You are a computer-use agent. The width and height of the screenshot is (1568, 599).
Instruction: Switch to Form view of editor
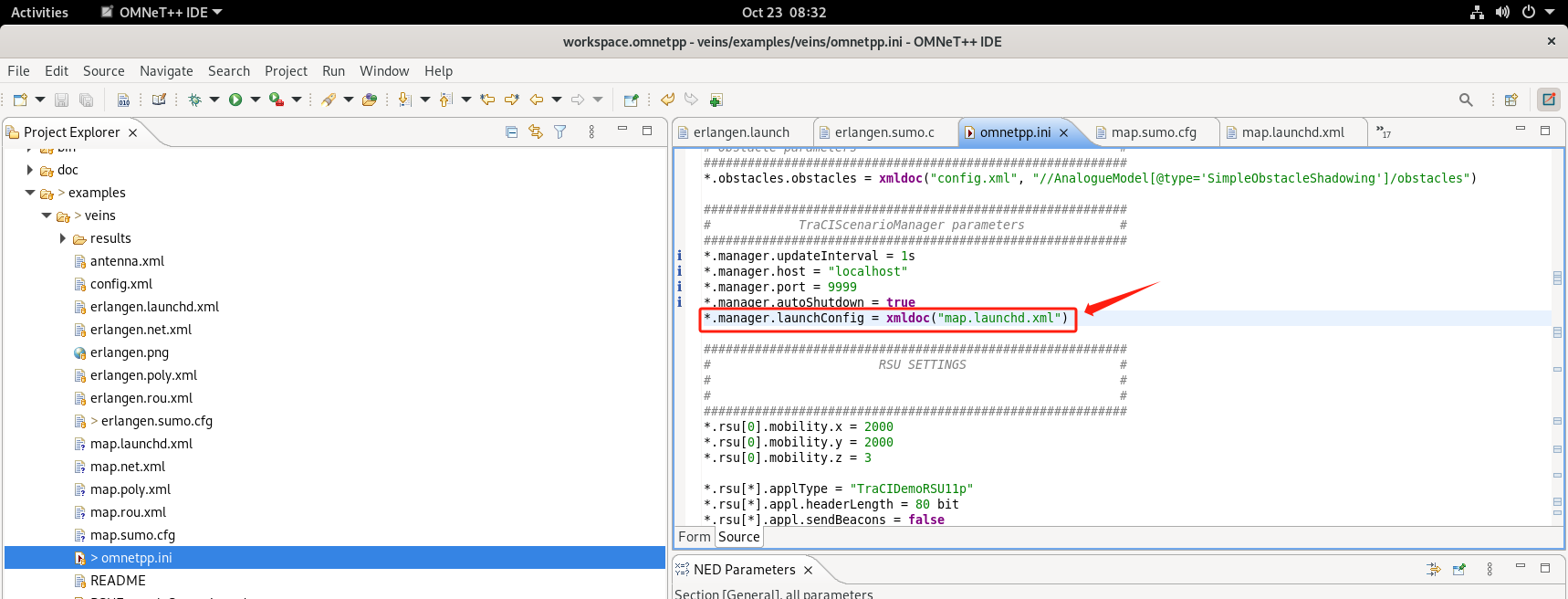(x=695, y=537)
